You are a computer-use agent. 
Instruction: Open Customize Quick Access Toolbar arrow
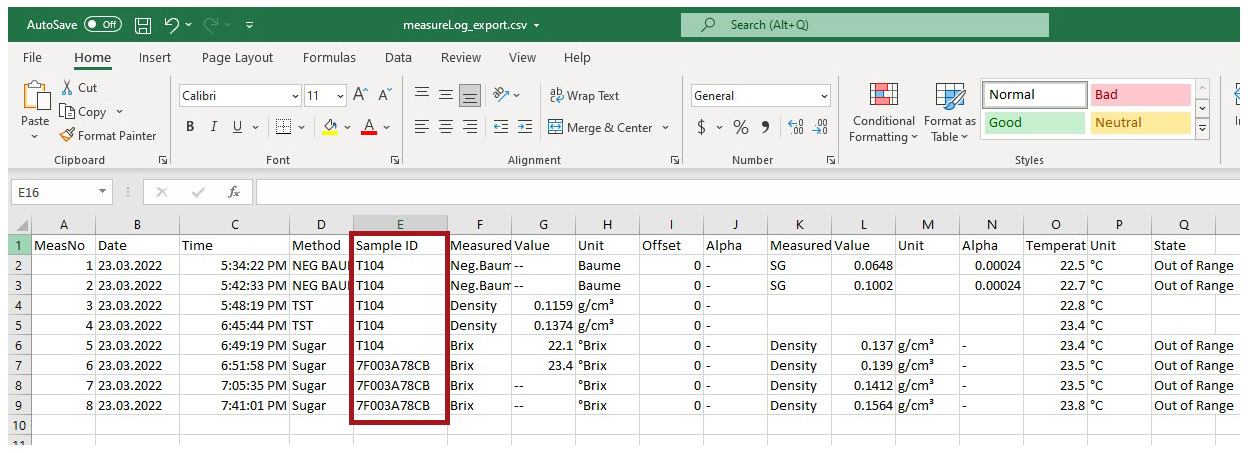249,24
